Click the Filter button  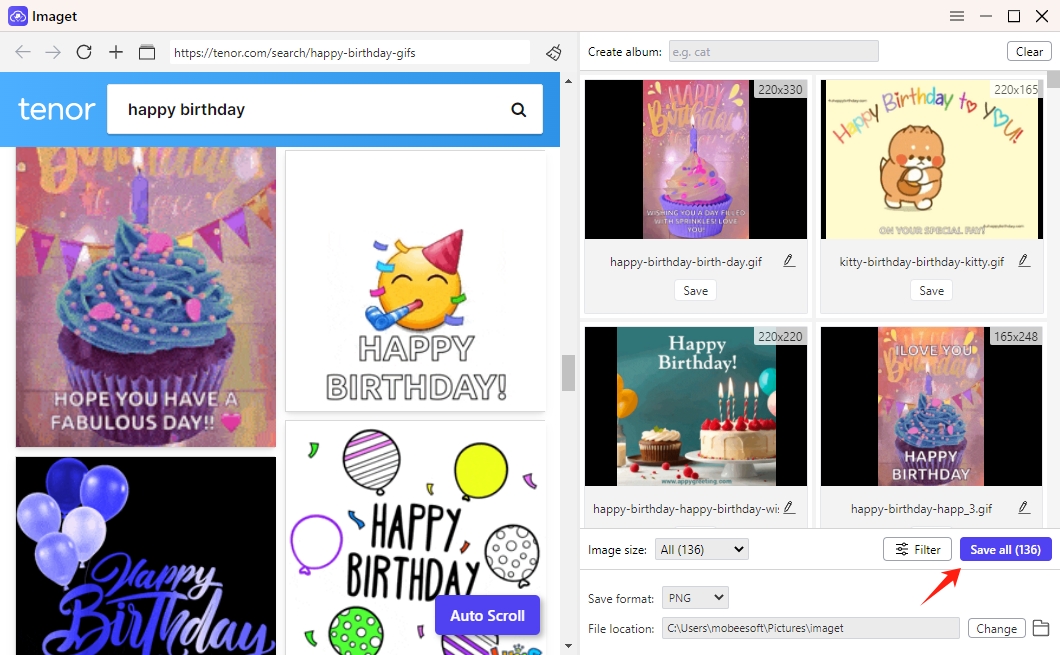[x=917, y=549]
